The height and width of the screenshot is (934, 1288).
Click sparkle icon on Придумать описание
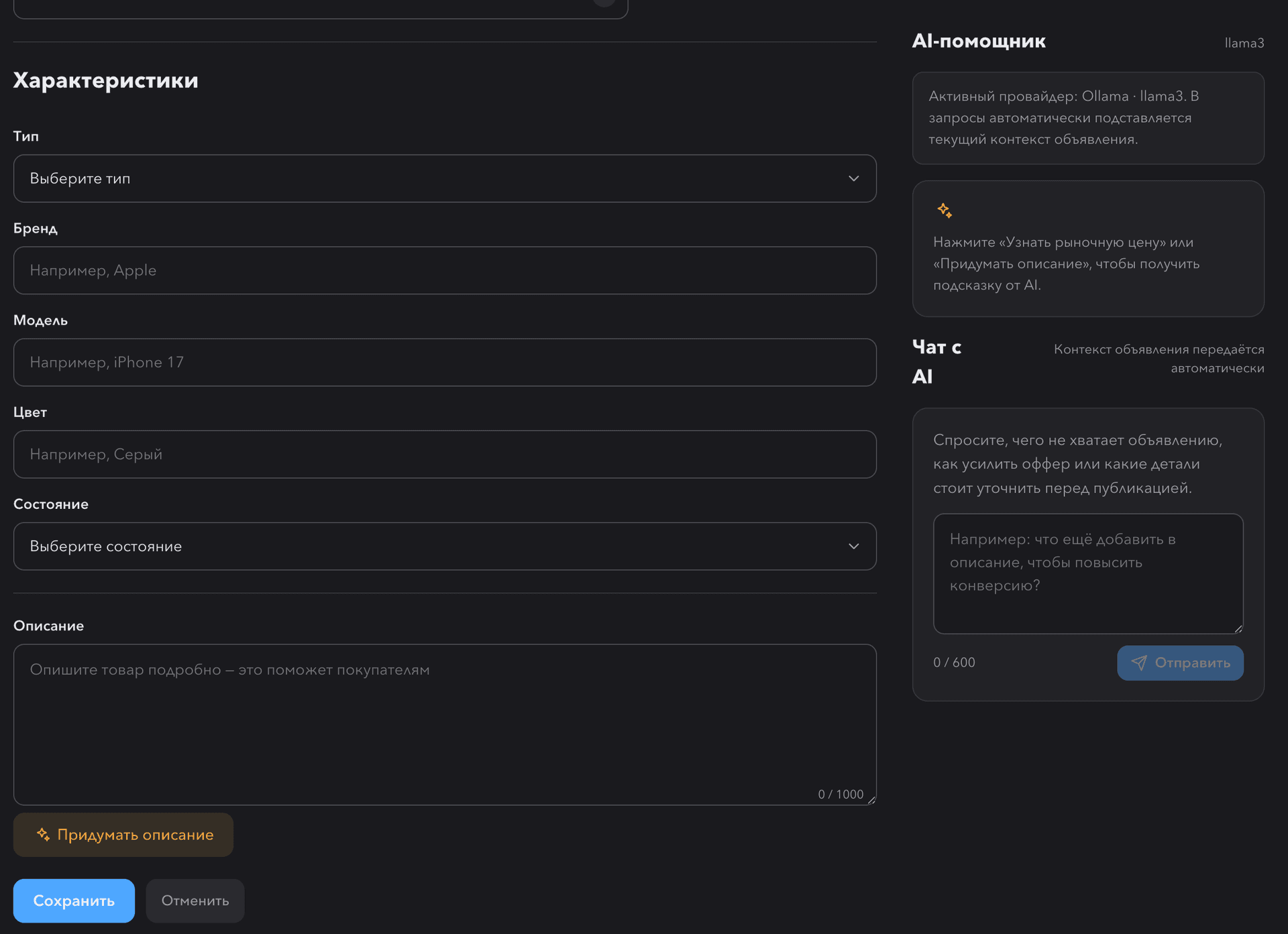click(43, 835)
